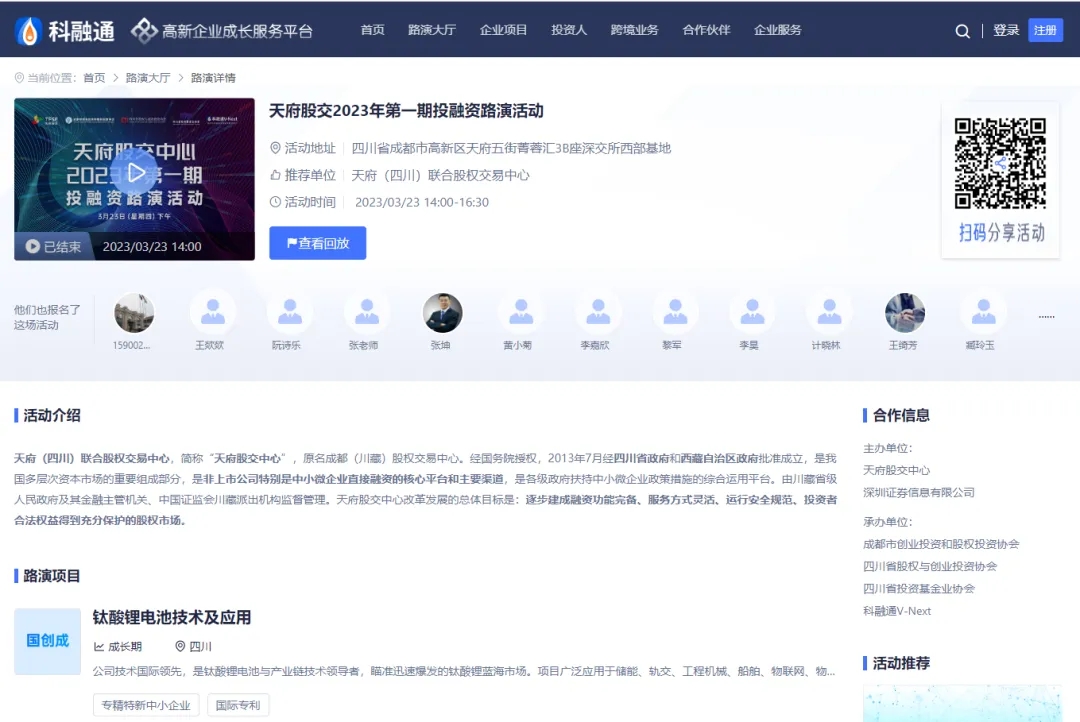
Task: Click the 路演项目 section heading
Action: click(52, 576)
